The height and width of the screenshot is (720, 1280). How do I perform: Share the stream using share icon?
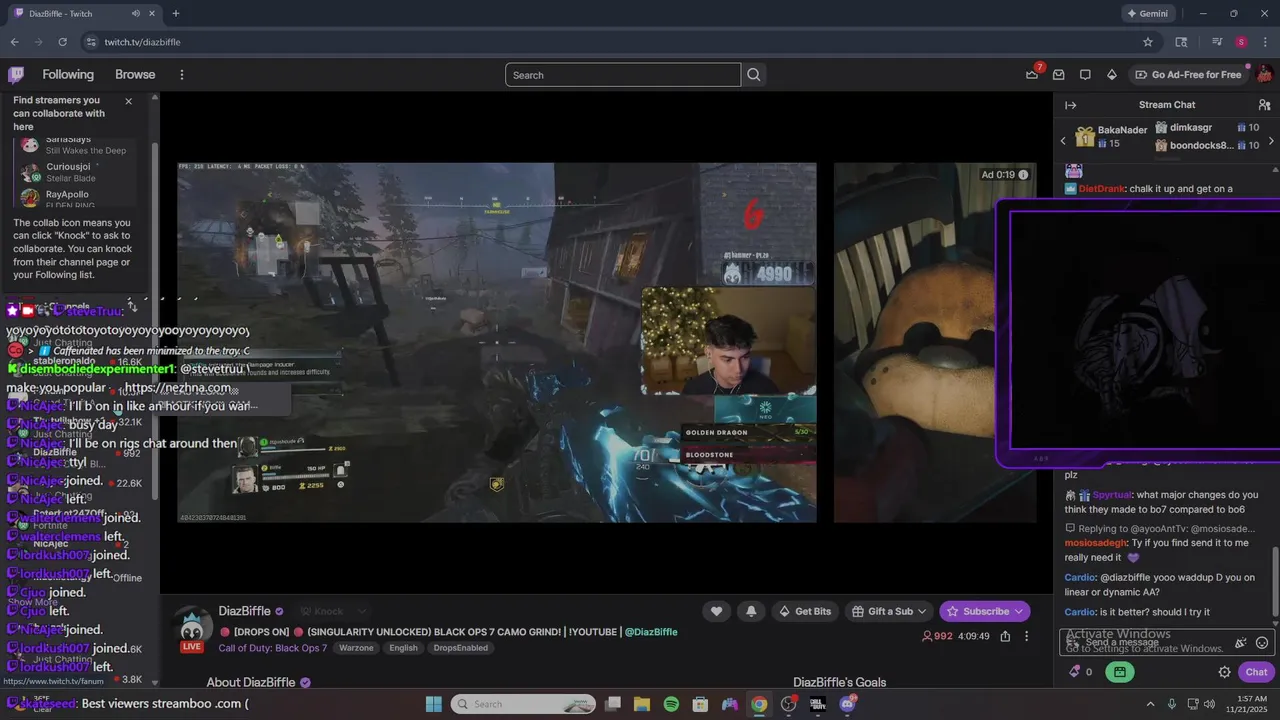coord(1005,636)
